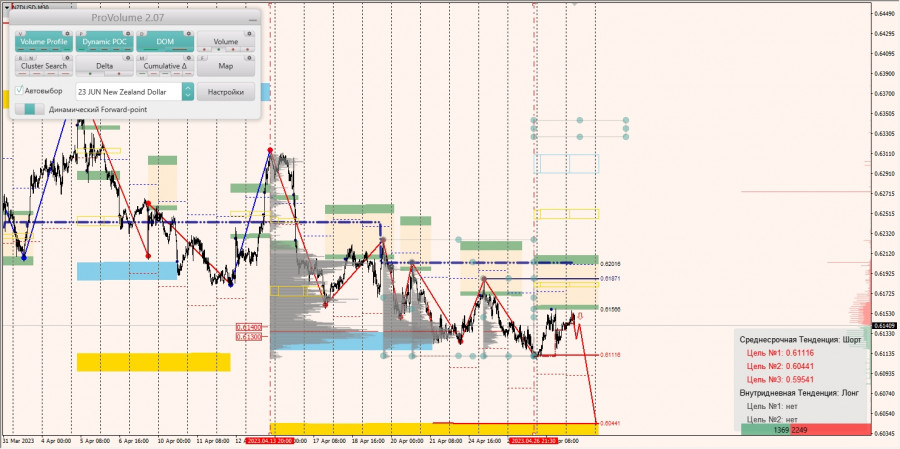
Task: Click the red-dot segment under Delta
Action: [x=119, y=73]
